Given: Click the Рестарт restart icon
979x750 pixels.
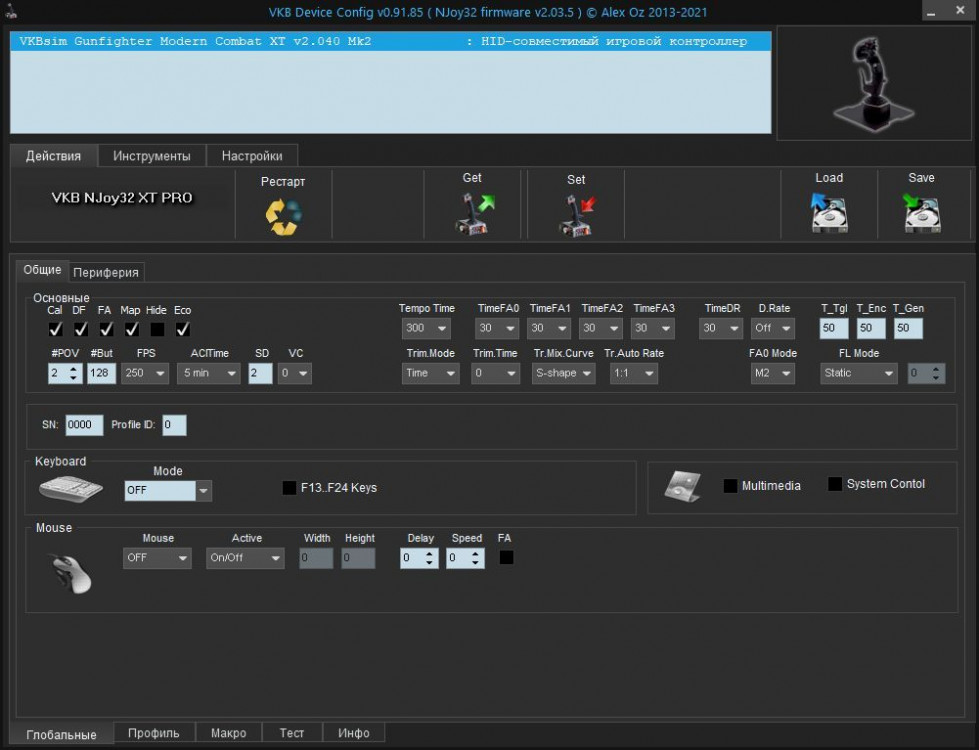Looking at the screenshot, I should point(283,216).
